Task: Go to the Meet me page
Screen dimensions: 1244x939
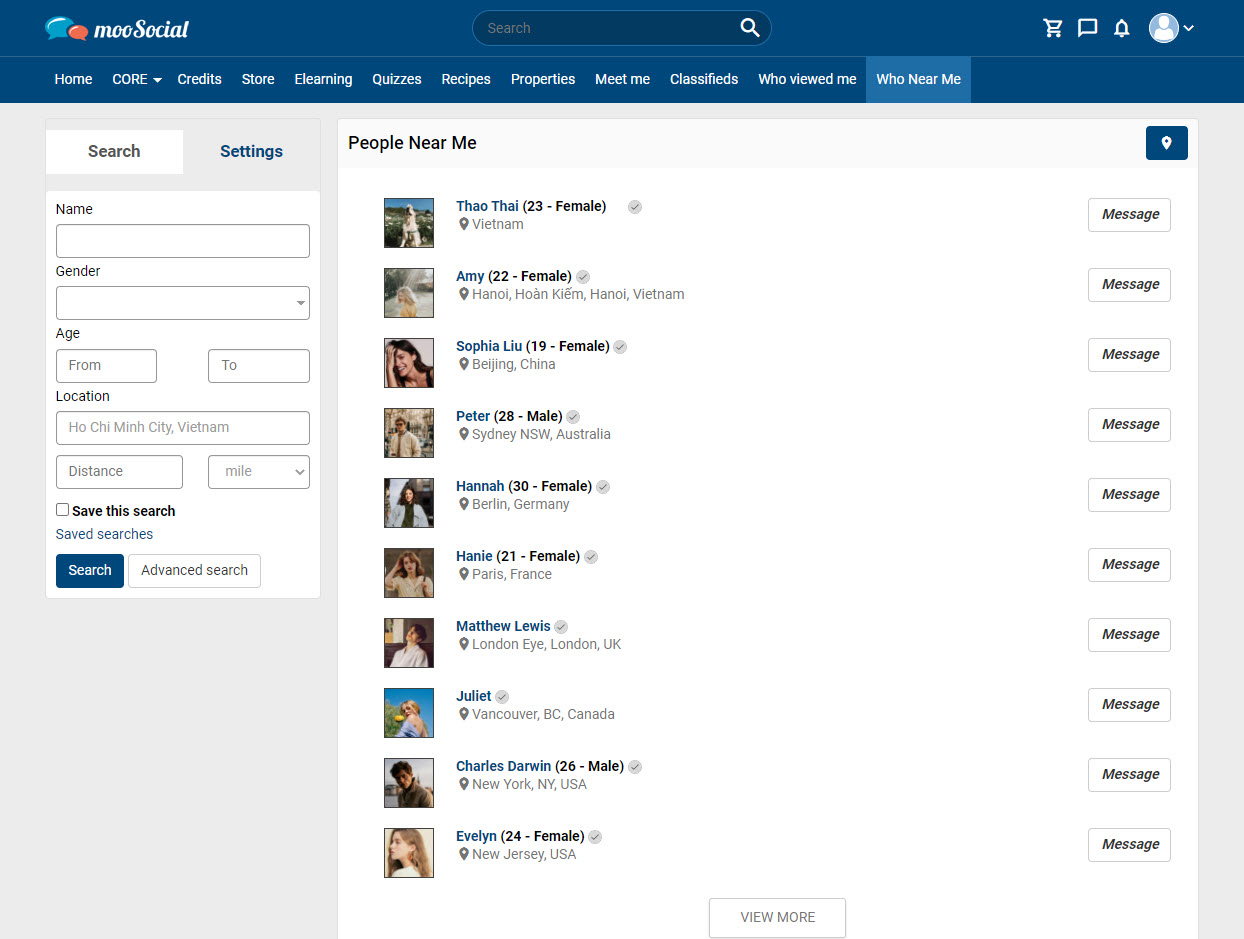Action: pos(622,79)
